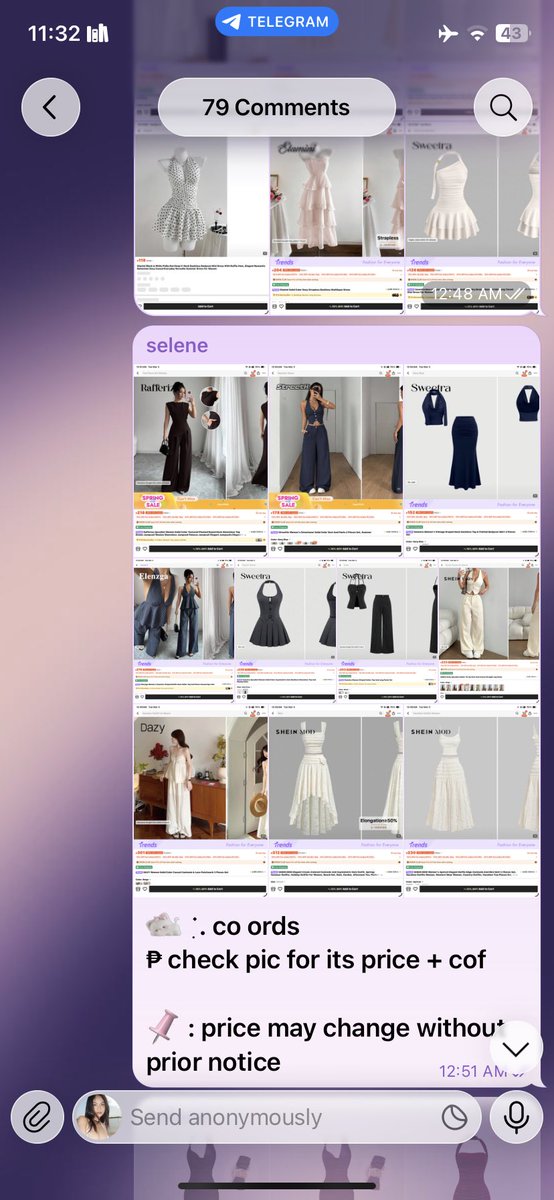
Task: Open sender name selene
Action: coord(177,346)
